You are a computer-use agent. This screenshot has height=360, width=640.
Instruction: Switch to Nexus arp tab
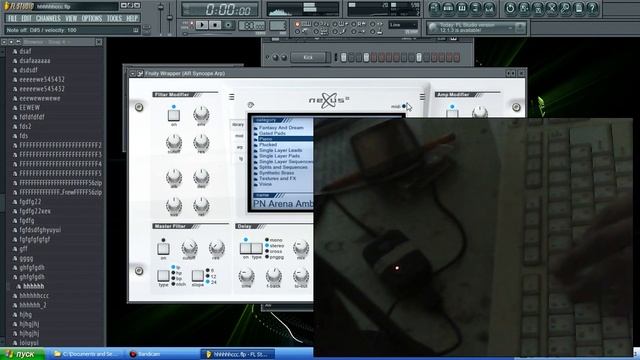tap(240, 147)
